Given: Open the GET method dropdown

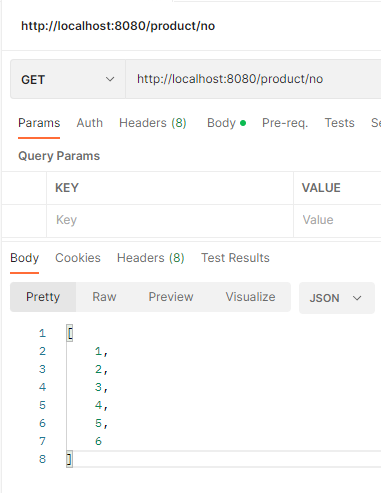Looking at the screenshot, I should coord(68,79).
